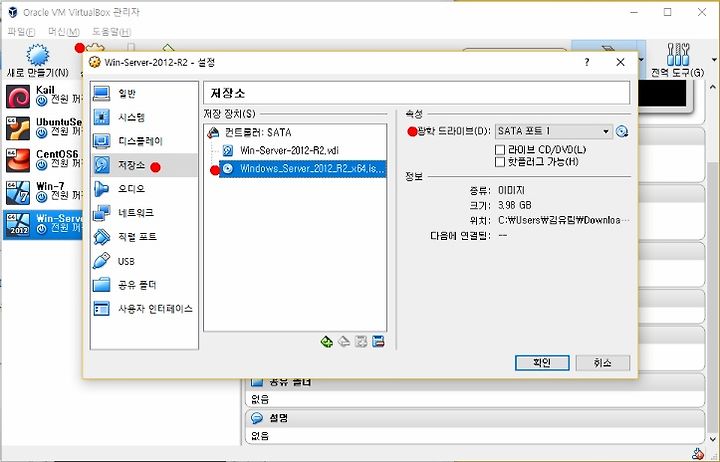Click the optical disk chooser icon beside SATA 포트 1
Screen dimensions: 720x462
[622, 131]
